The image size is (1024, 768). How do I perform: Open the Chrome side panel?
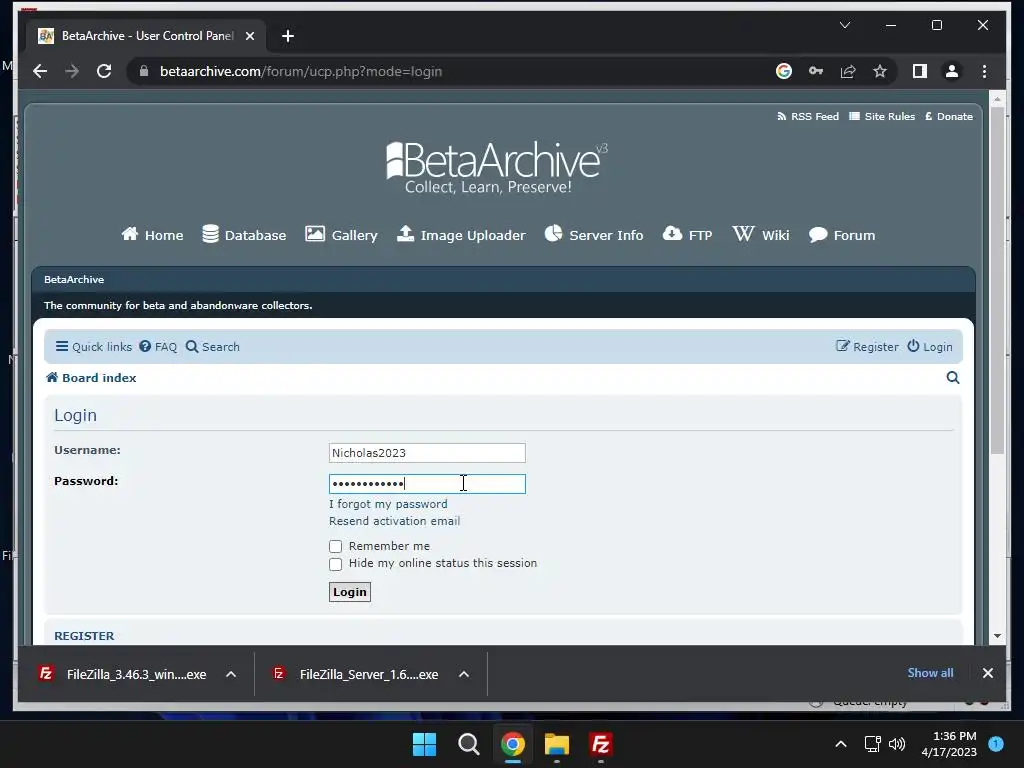point(920,71)
